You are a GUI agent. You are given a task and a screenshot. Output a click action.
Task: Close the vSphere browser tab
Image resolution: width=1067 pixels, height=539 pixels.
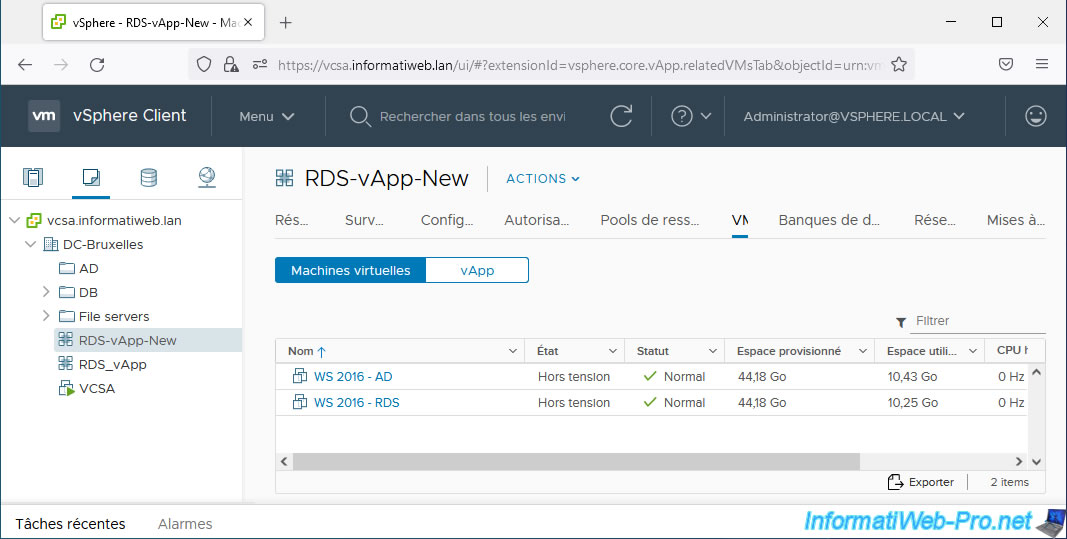pos(248,22)
